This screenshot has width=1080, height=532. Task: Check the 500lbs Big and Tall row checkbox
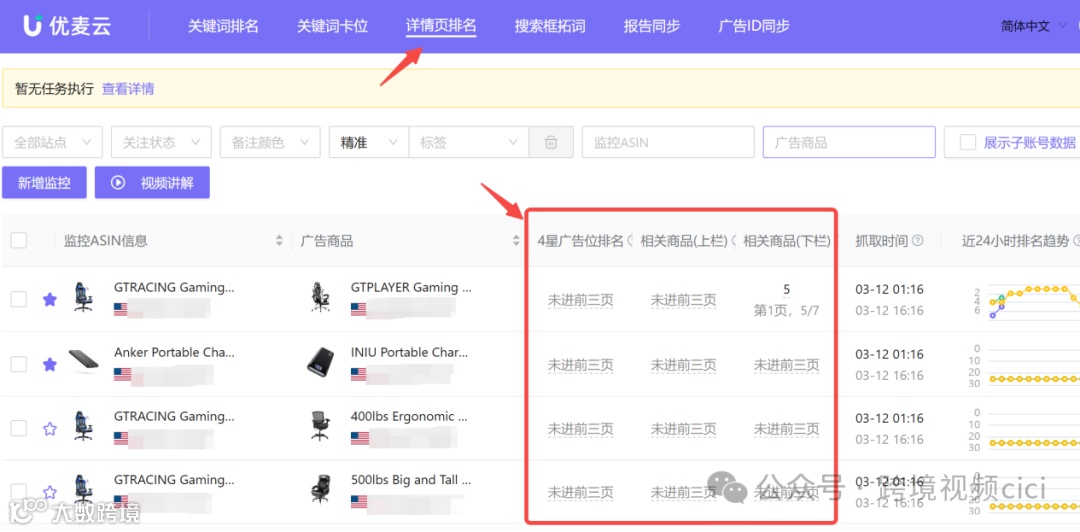pyautogui.click(x=19, y=492)
